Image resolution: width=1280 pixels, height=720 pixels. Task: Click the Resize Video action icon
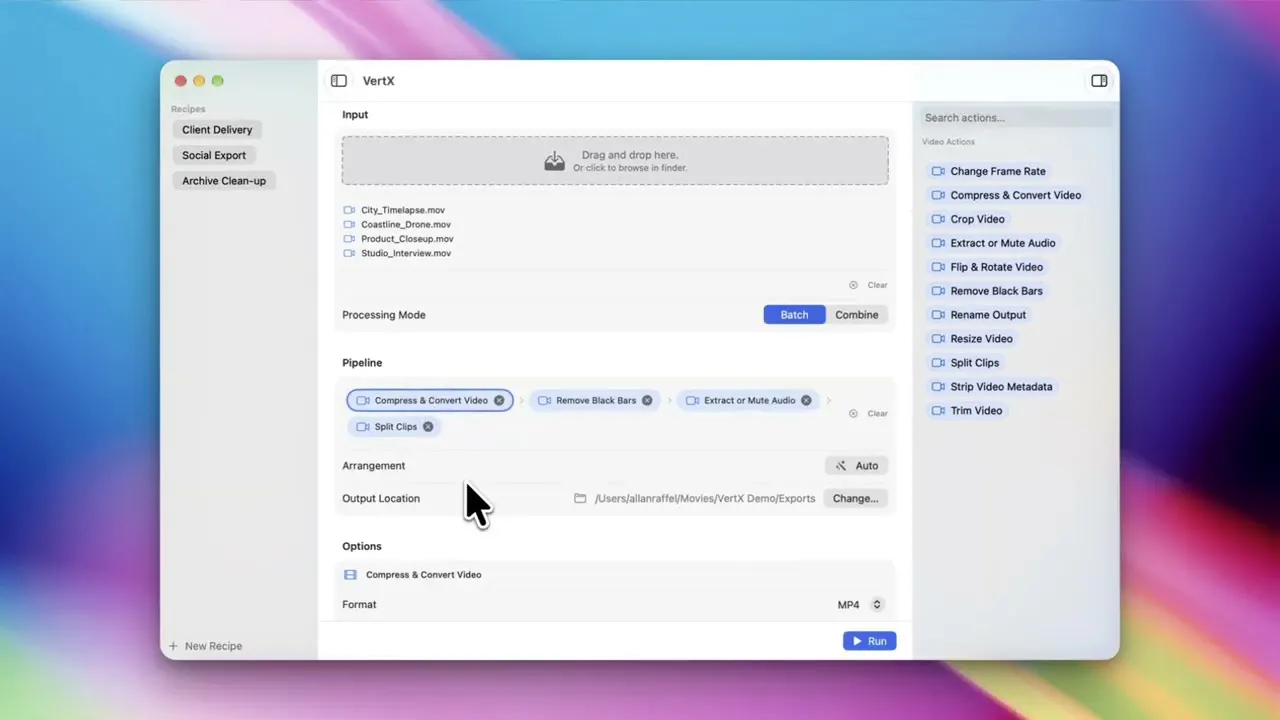[x=938, y=339]
